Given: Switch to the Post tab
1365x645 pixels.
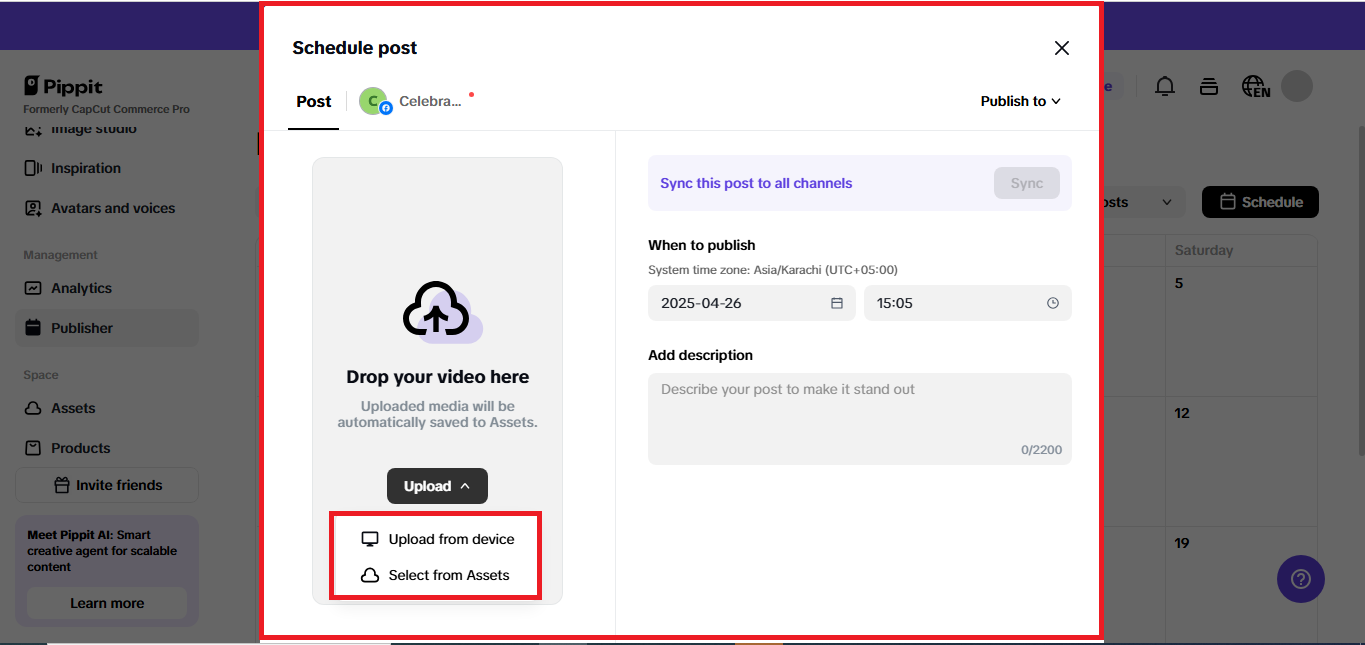Looking at the screenshot, I should coord(314,101).
